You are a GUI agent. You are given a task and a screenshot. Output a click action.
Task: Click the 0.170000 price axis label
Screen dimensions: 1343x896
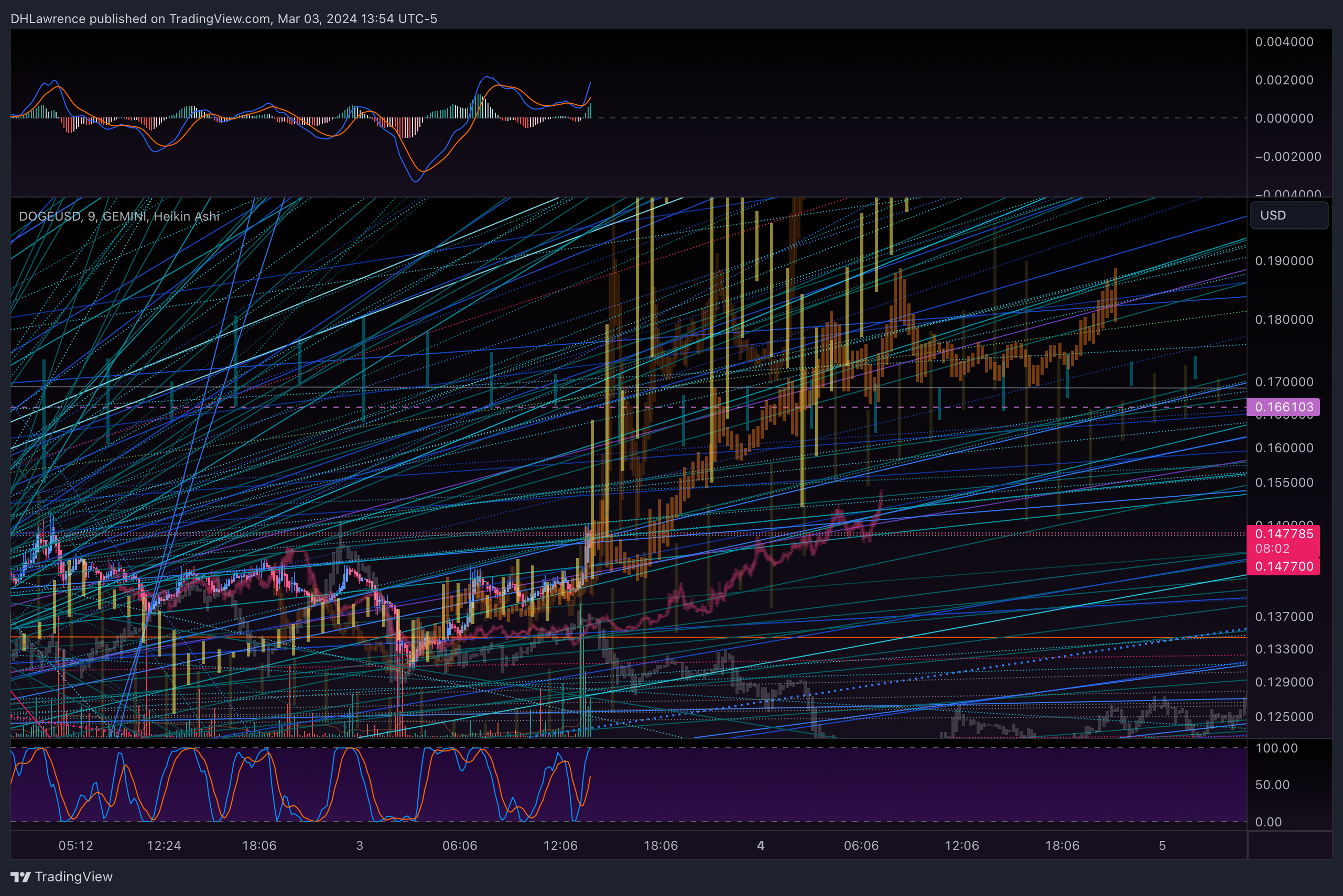[x=1284, y=381]
